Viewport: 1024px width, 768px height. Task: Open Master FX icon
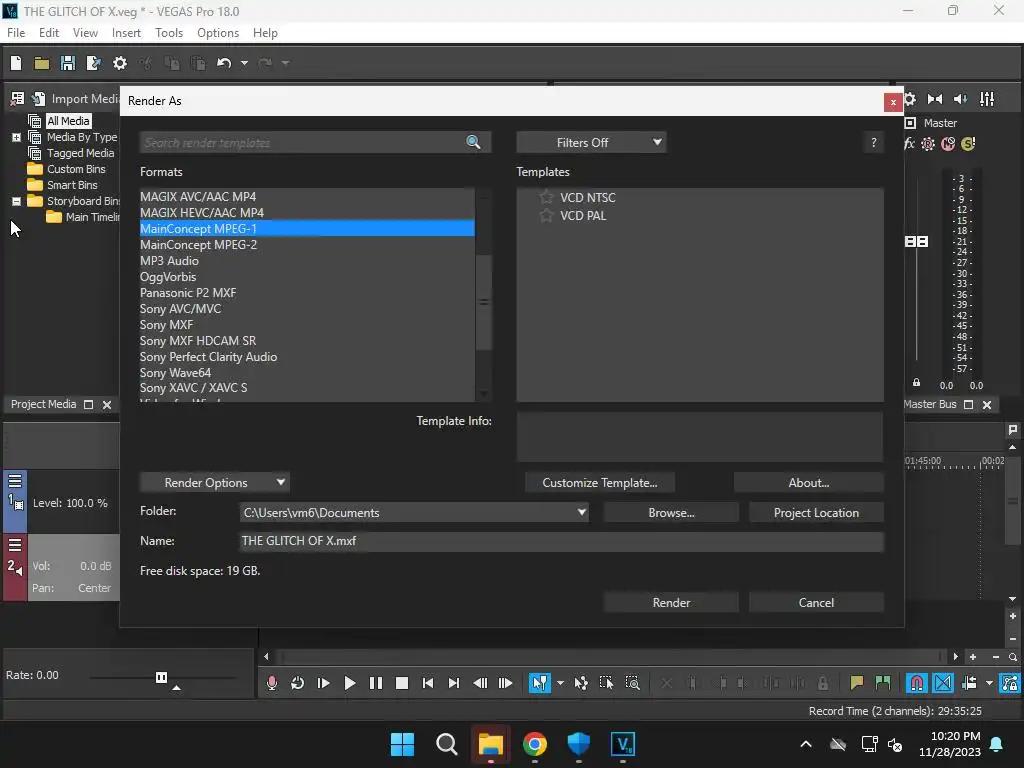click(909, 144)
